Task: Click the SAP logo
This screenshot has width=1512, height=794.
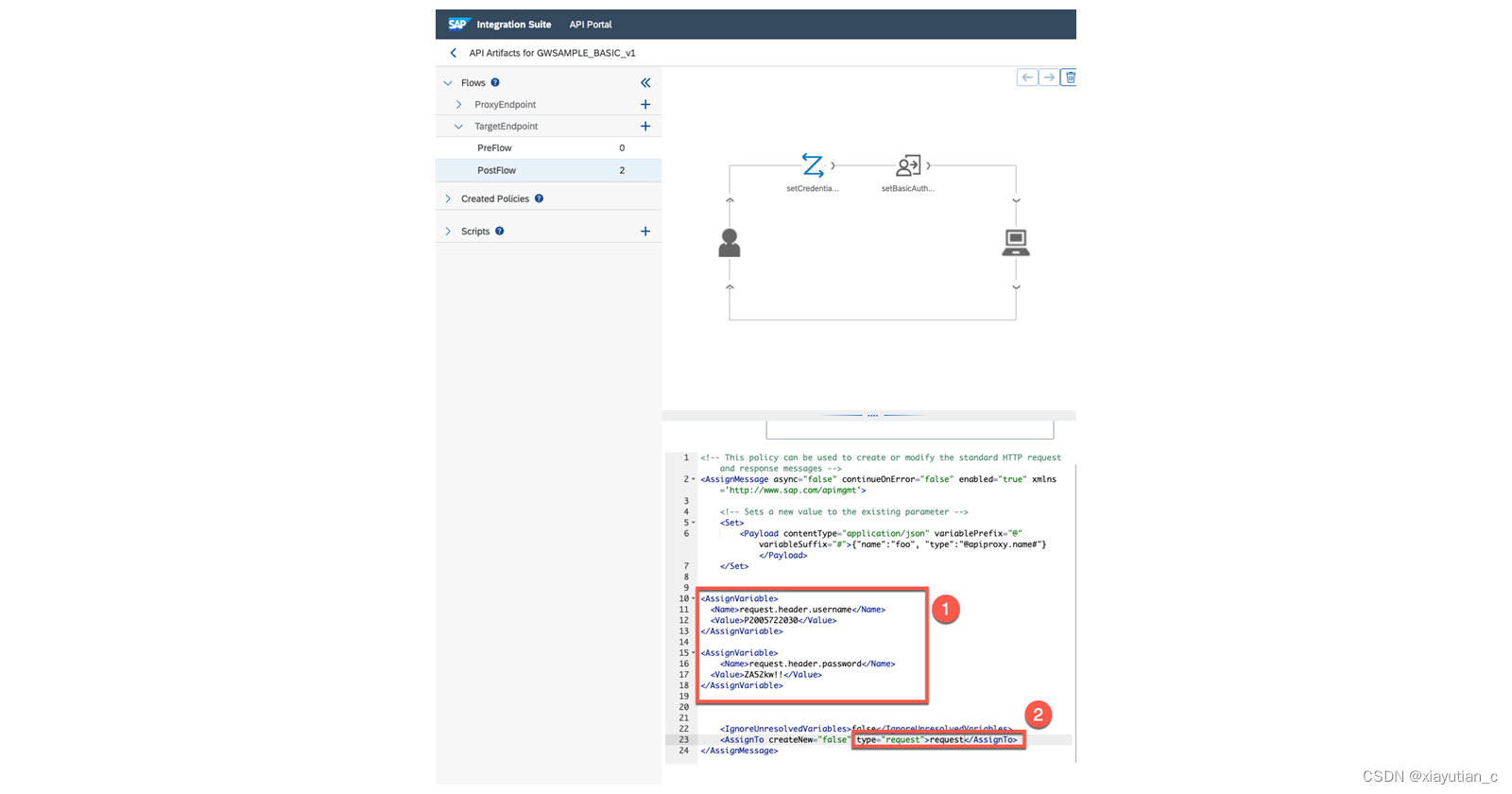Action: (458, 24)
